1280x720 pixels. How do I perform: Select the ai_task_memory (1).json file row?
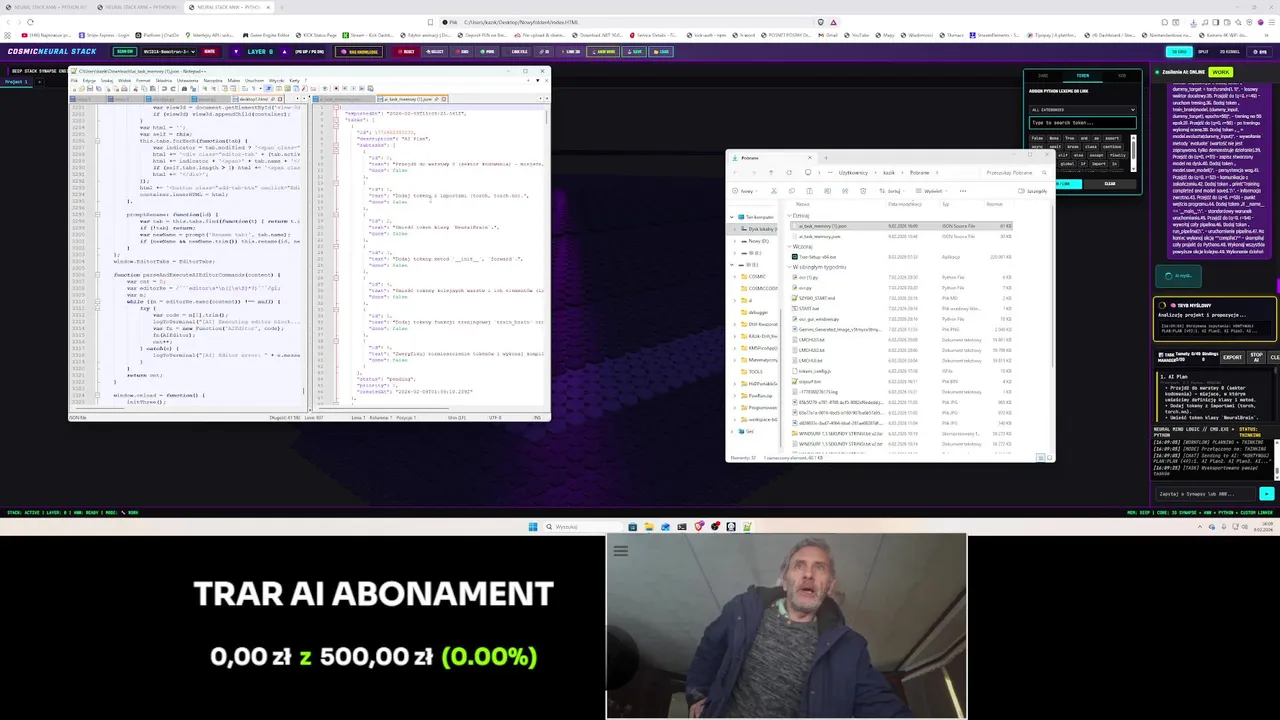coord(901,226)
